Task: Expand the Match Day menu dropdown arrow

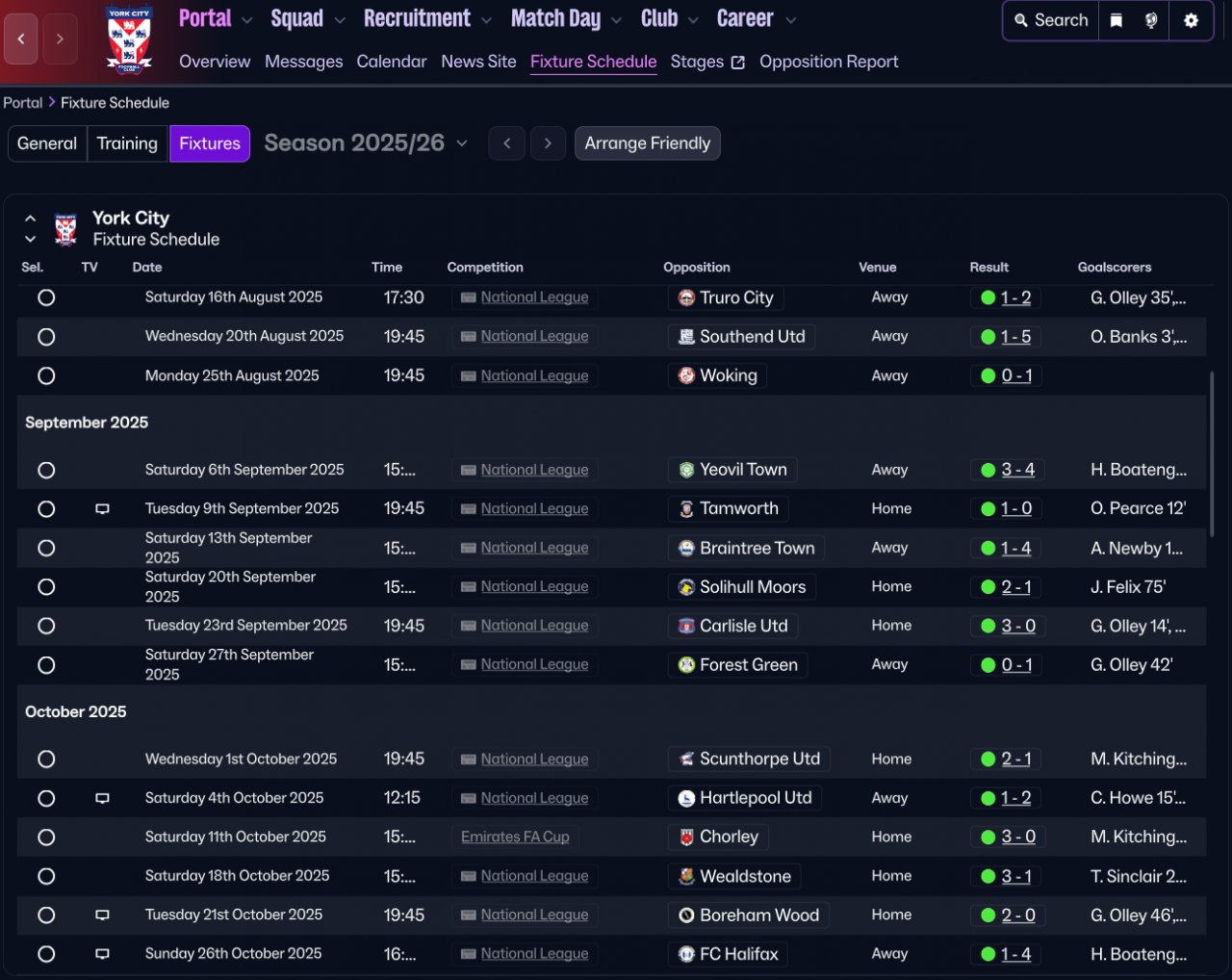Action: (616, 20)
